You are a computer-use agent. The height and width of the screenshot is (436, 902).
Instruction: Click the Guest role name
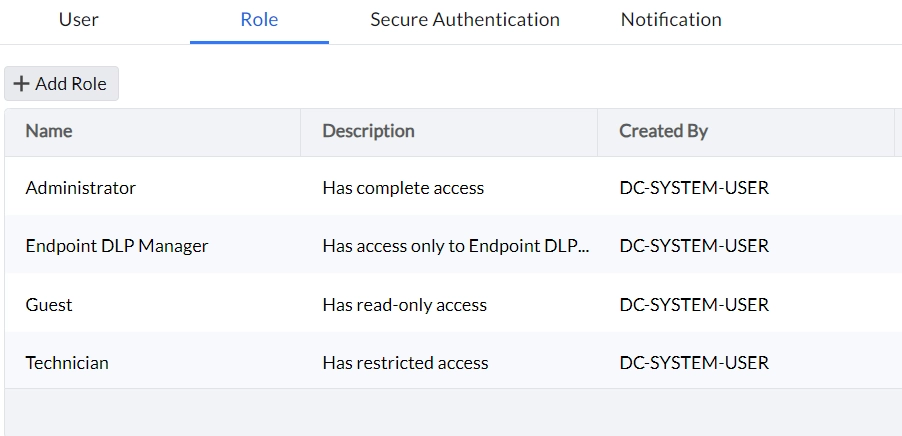coord(49,304)
